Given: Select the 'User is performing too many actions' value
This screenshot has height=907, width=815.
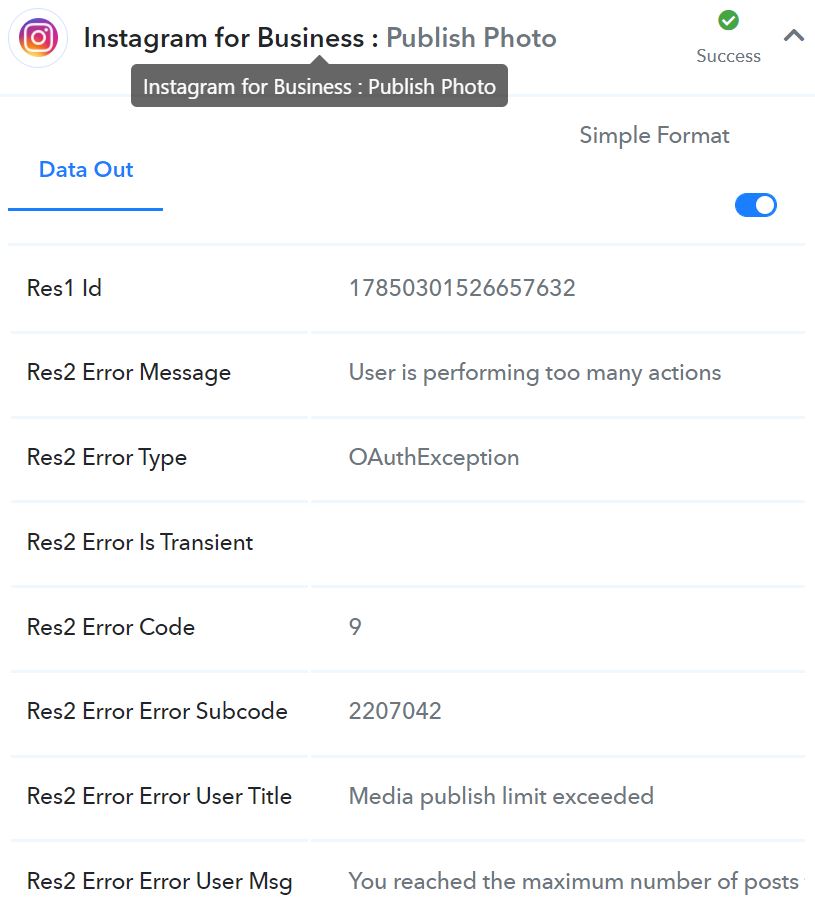Looking at the screenshot, I should (535, 373).
